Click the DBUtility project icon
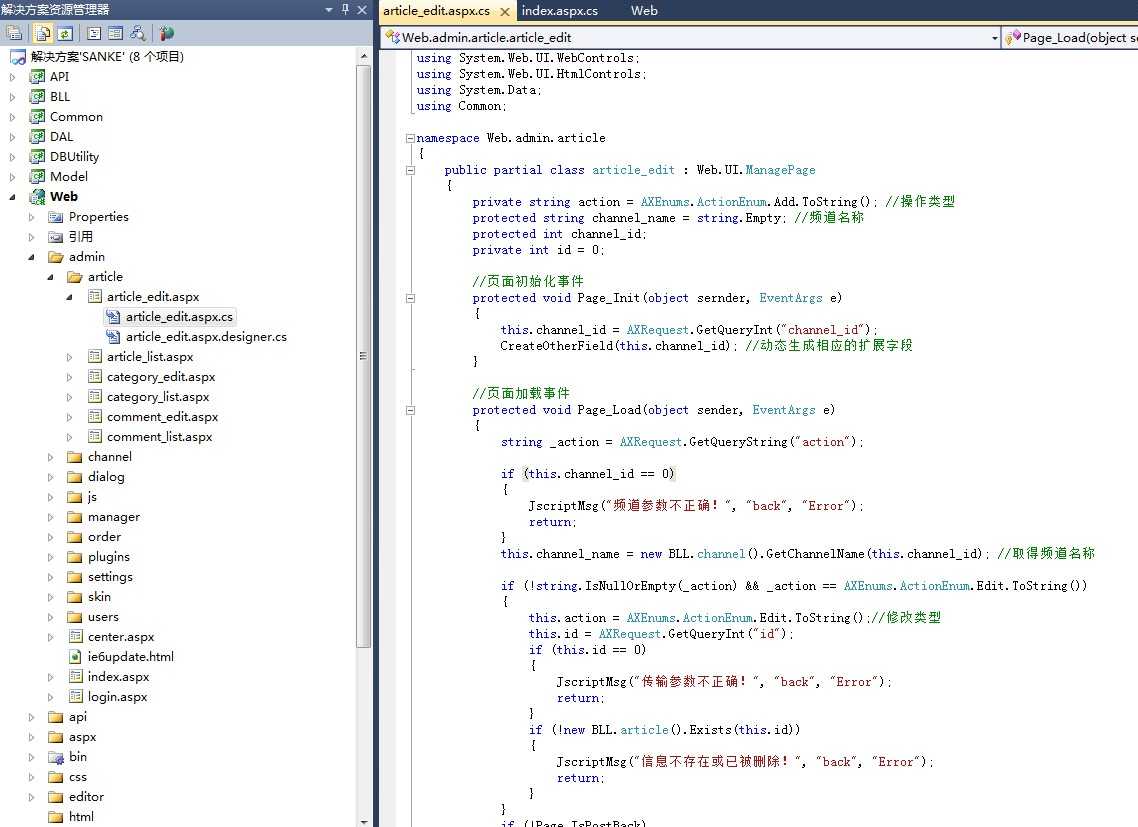 click(x=37, y=156)
